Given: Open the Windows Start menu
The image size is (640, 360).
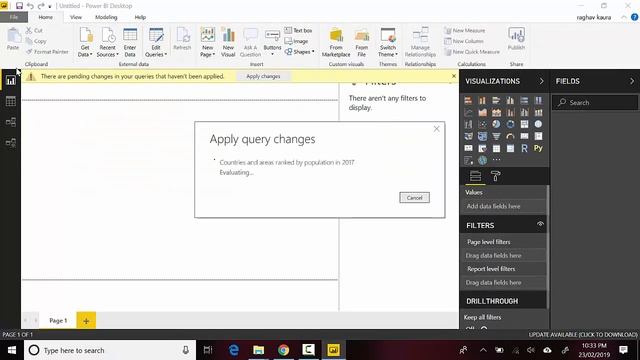Looking at the screenshot, I should (12, 350).
